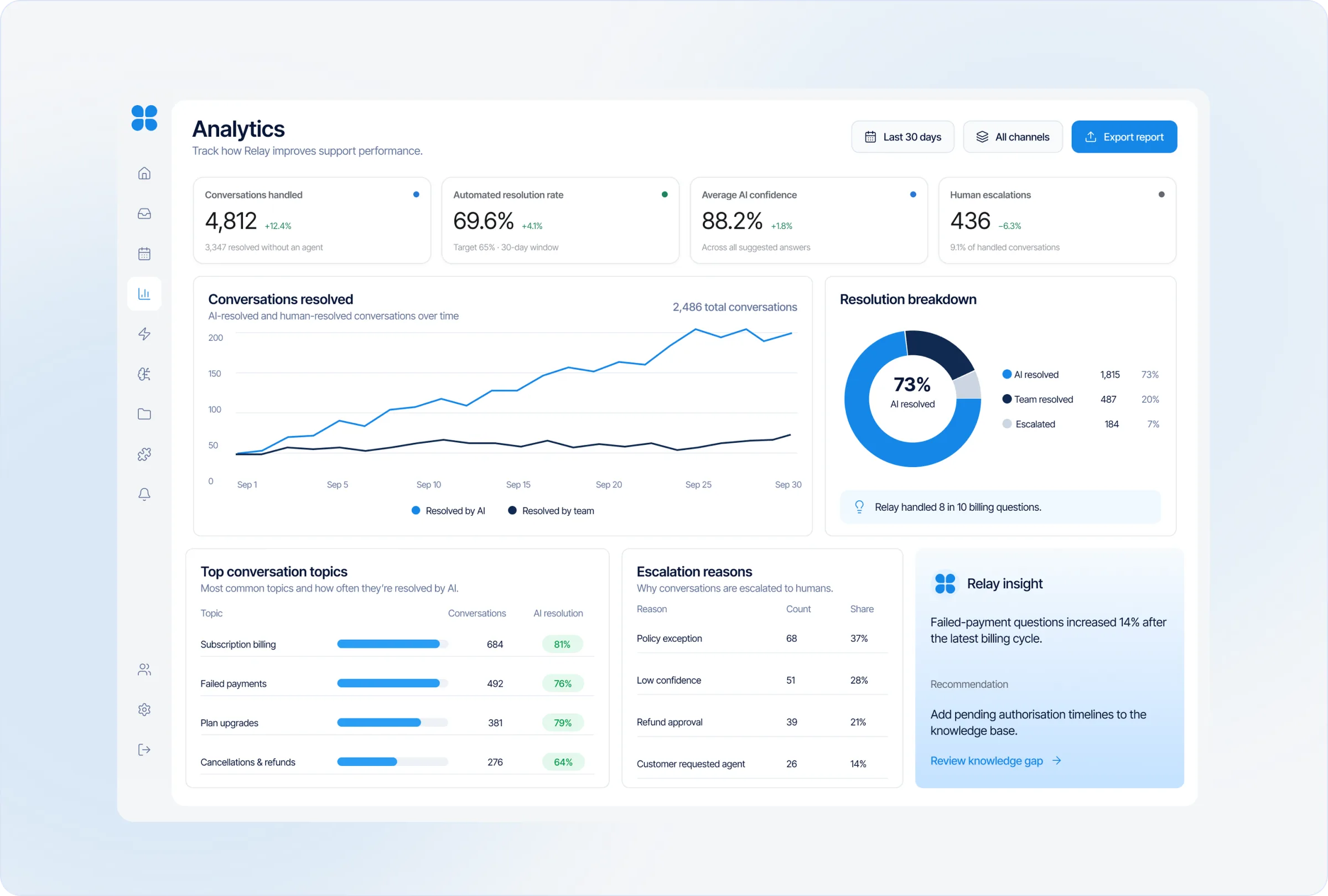This screenshot has width=1328, height=896.
Task: Select the Analytics bar chart icon
Action: [x=144, y=294]
